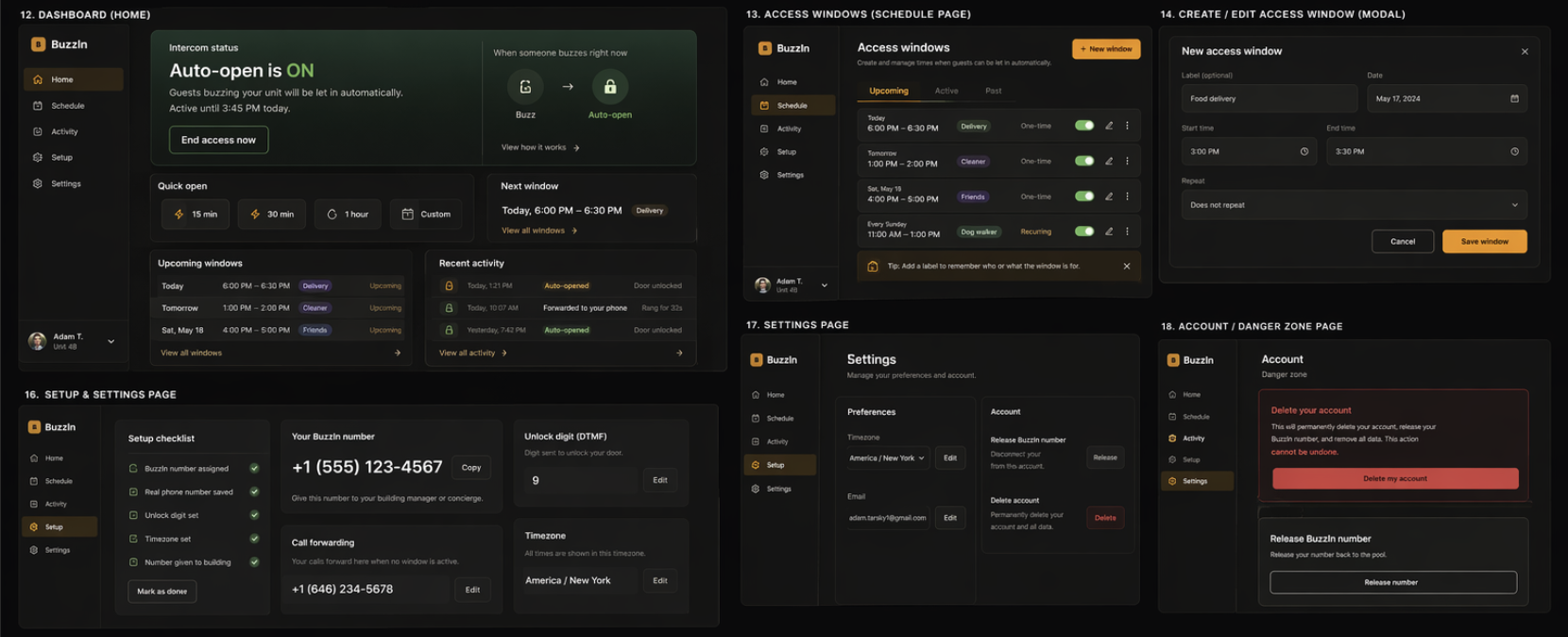Select the Activity icon in Dashboard sidebar
This screenshot has height=637, width=1568.
38,131
